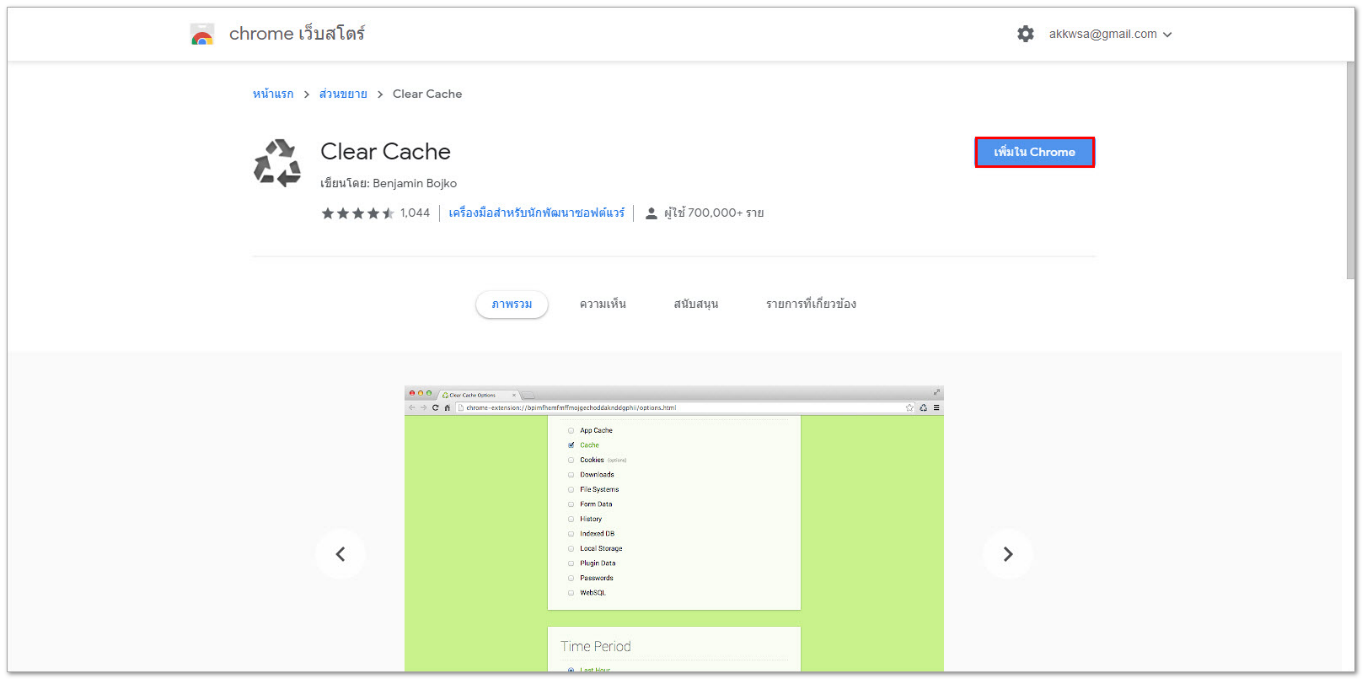Click the star rating icons
This screenshot has width=1362, height=679.
tap(357, 213)
